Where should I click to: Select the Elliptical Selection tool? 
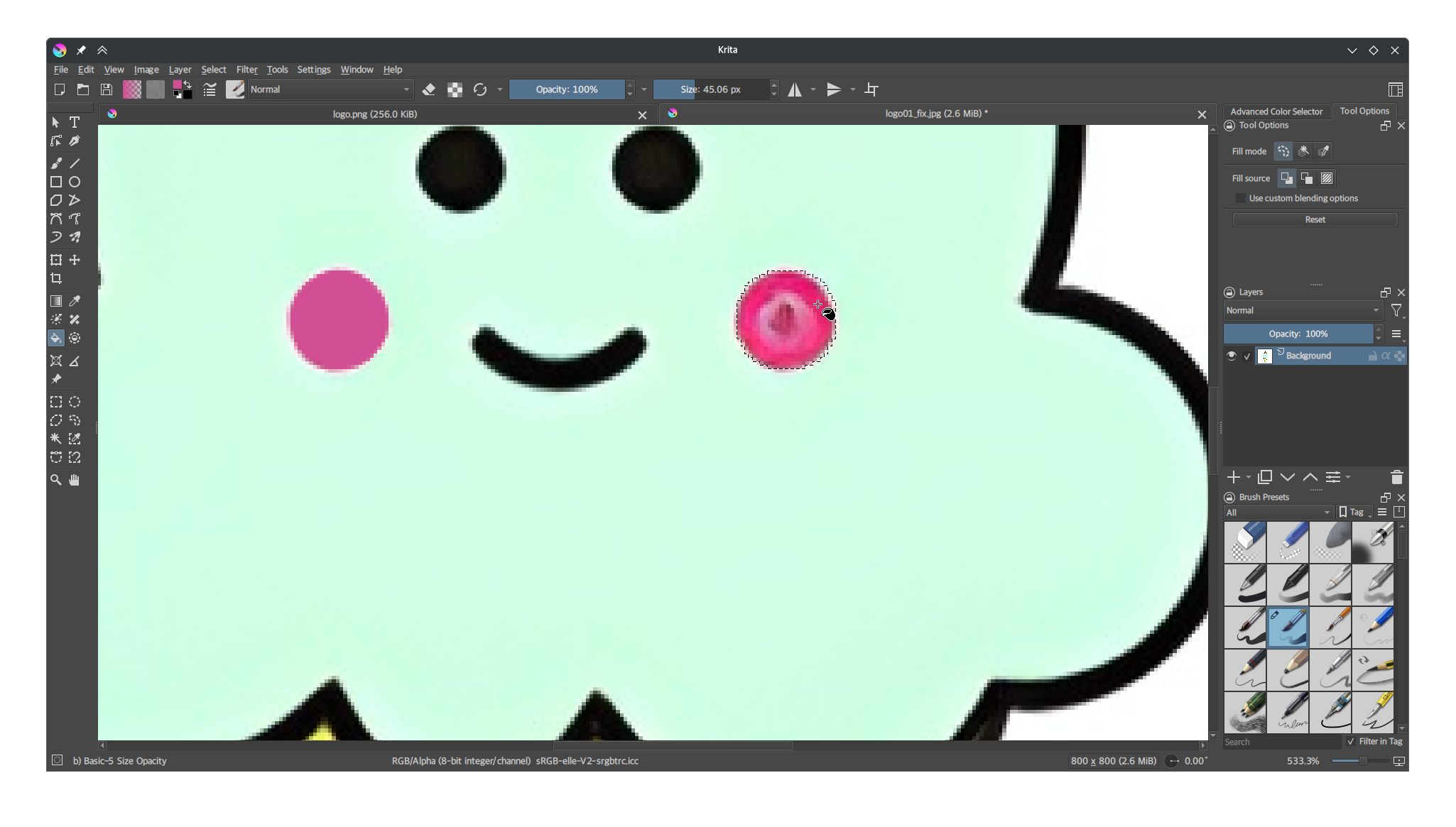coord(75,402)
